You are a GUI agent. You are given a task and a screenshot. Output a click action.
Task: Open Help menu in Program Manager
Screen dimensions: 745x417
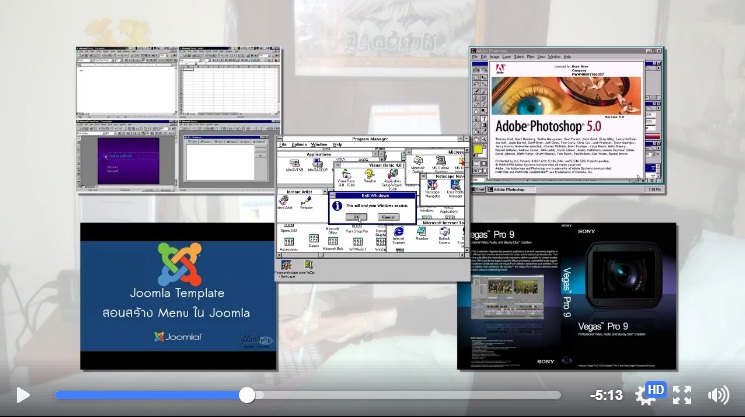[x=337, y=144]
